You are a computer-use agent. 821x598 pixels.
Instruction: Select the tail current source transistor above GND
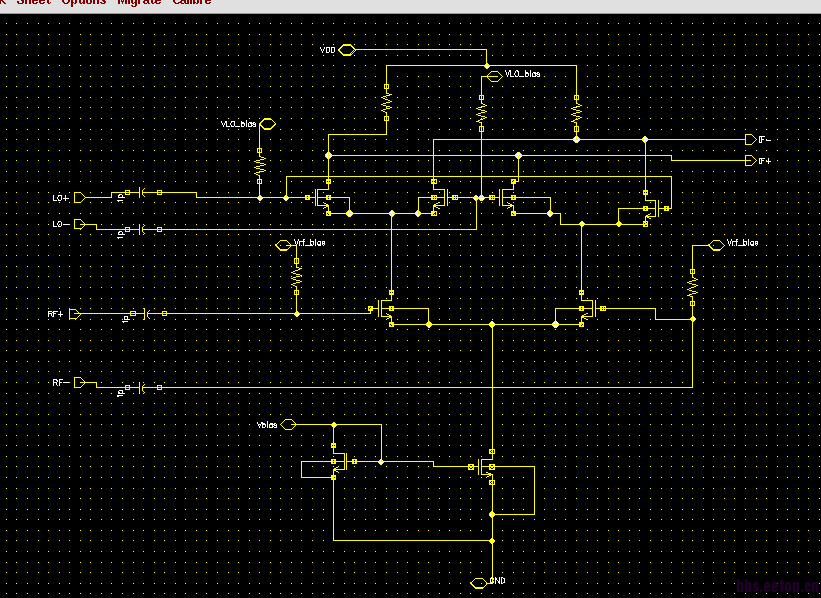tap(485, 467)
